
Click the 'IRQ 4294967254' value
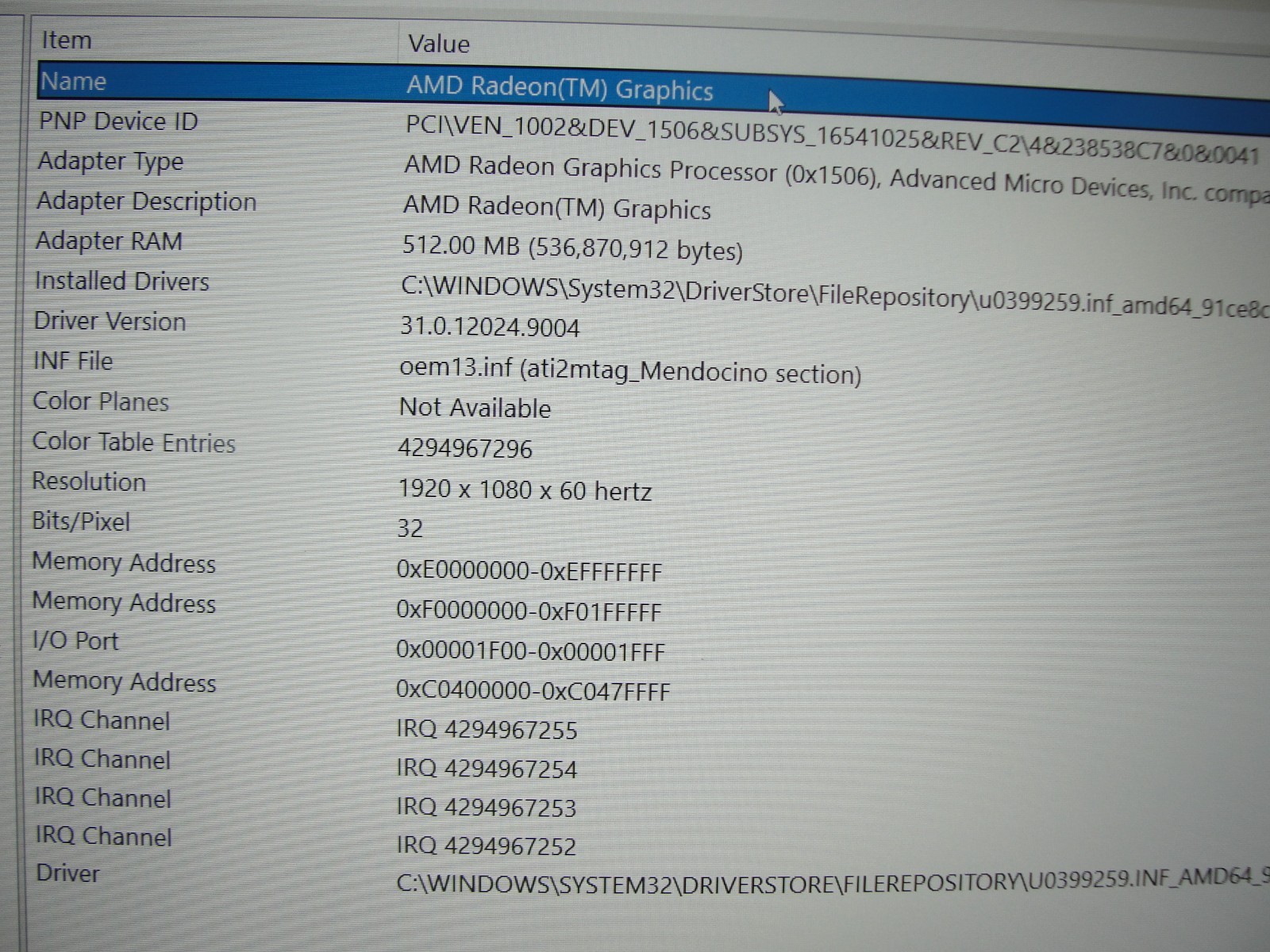tap(487, 768)
